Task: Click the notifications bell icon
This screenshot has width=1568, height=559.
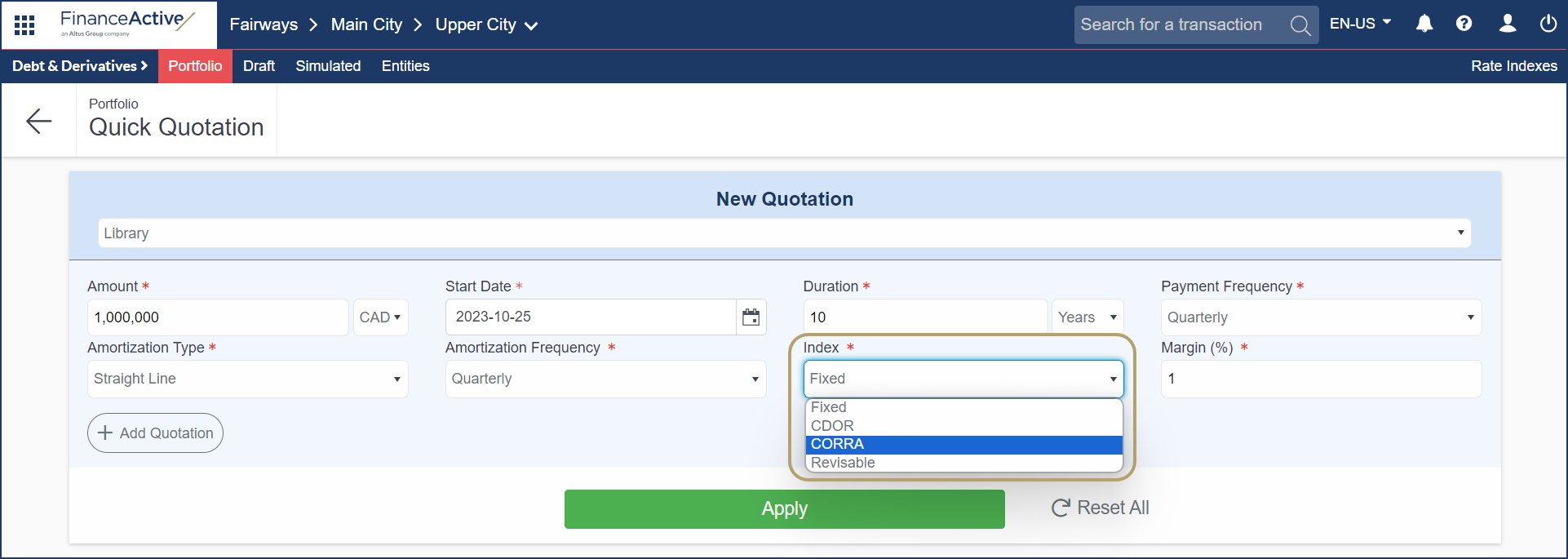Action: 1424,24
